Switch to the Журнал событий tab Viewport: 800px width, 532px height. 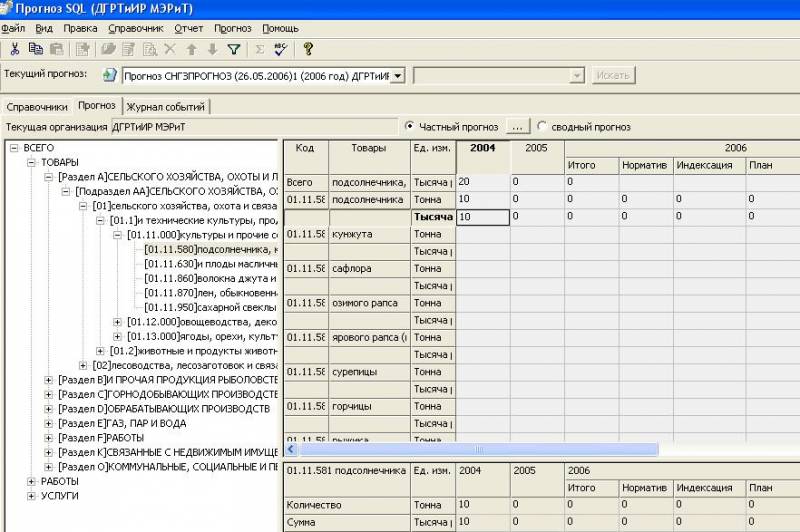point(166,107)
